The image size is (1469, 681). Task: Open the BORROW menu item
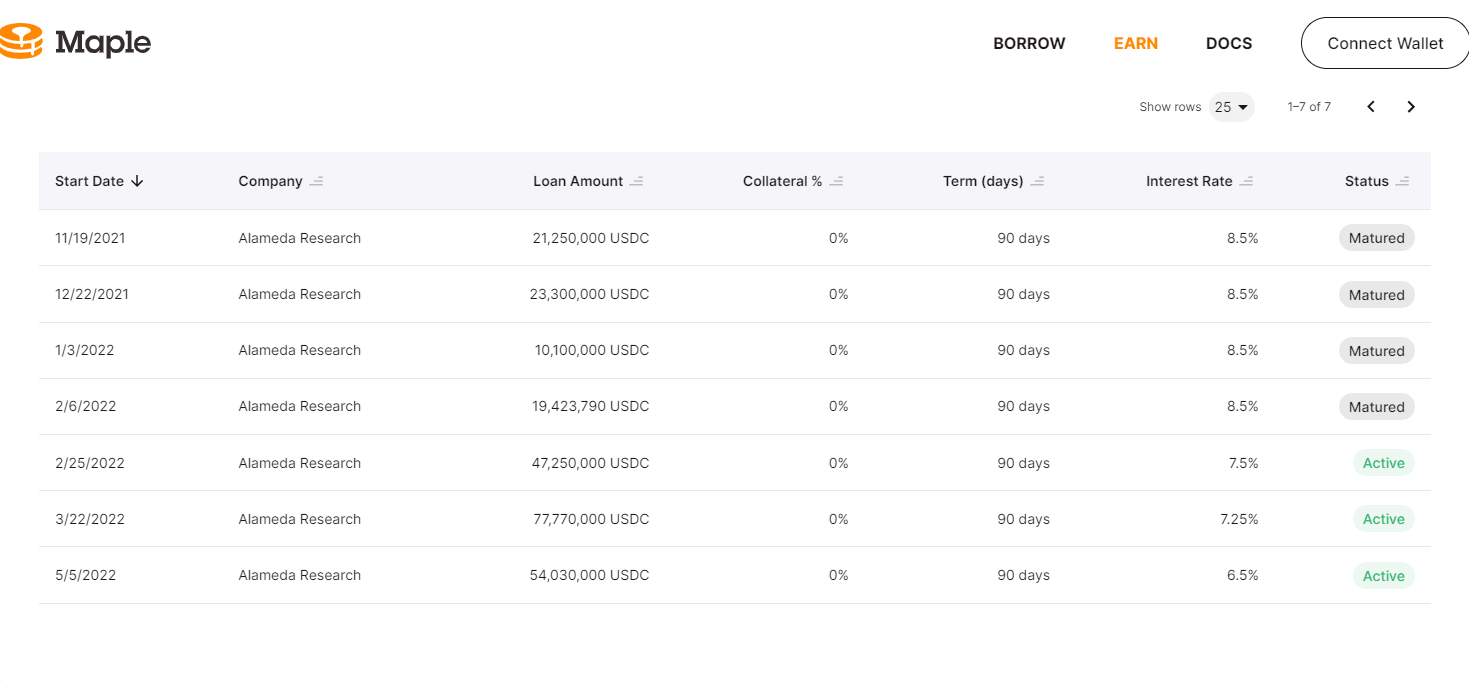1029,44
